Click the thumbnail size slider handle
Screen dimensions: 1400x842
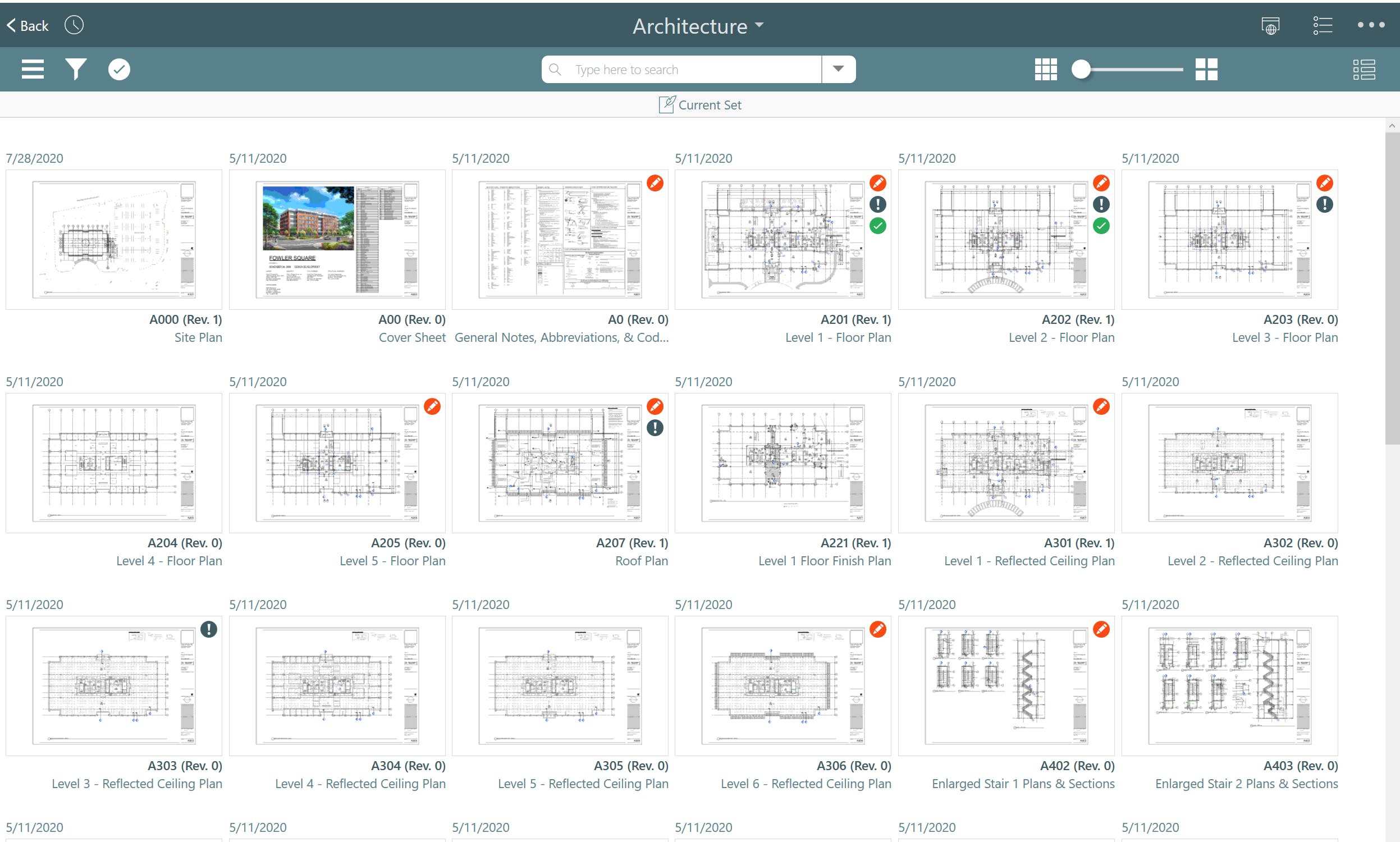(1081, 69)
